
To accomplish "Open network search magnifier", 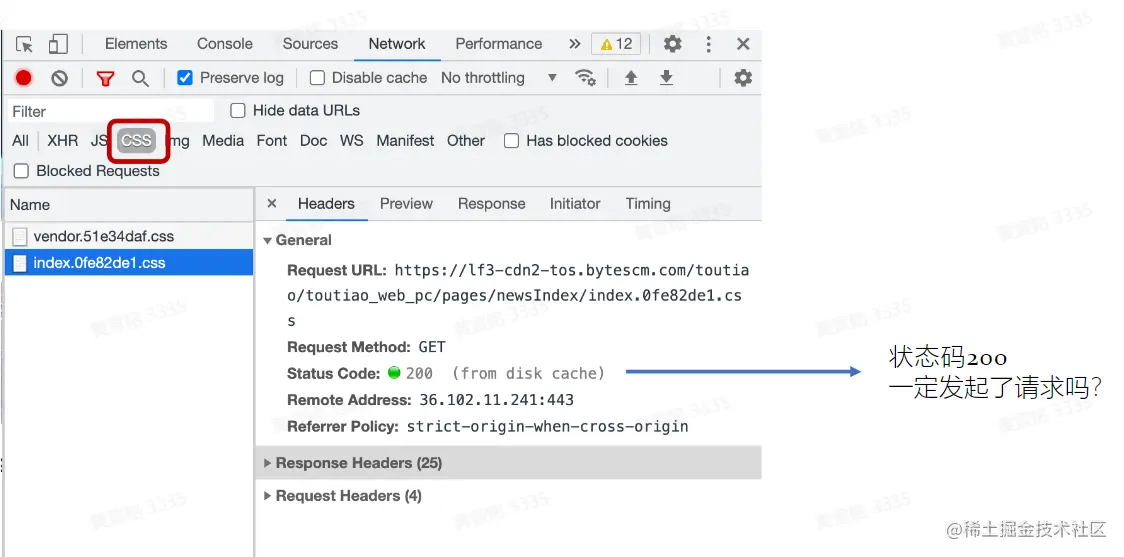I will pos(141,78).
